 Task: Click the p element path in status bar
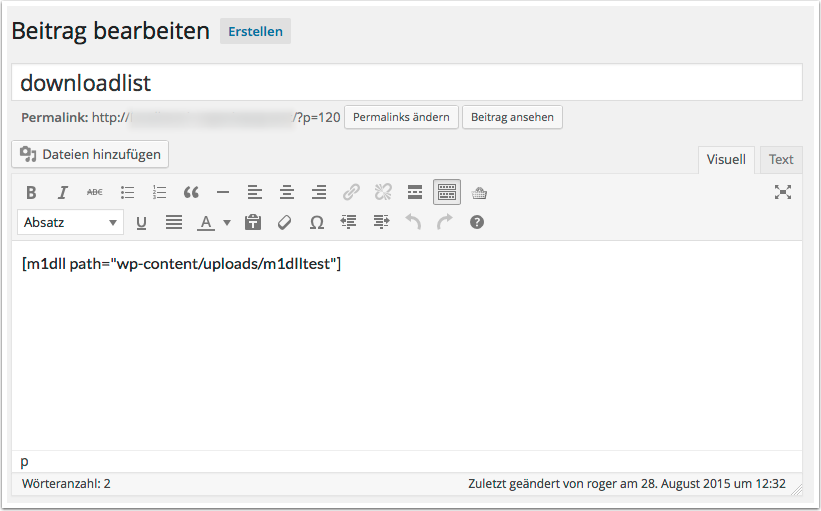pyautogui.click(x=25, y=462)
